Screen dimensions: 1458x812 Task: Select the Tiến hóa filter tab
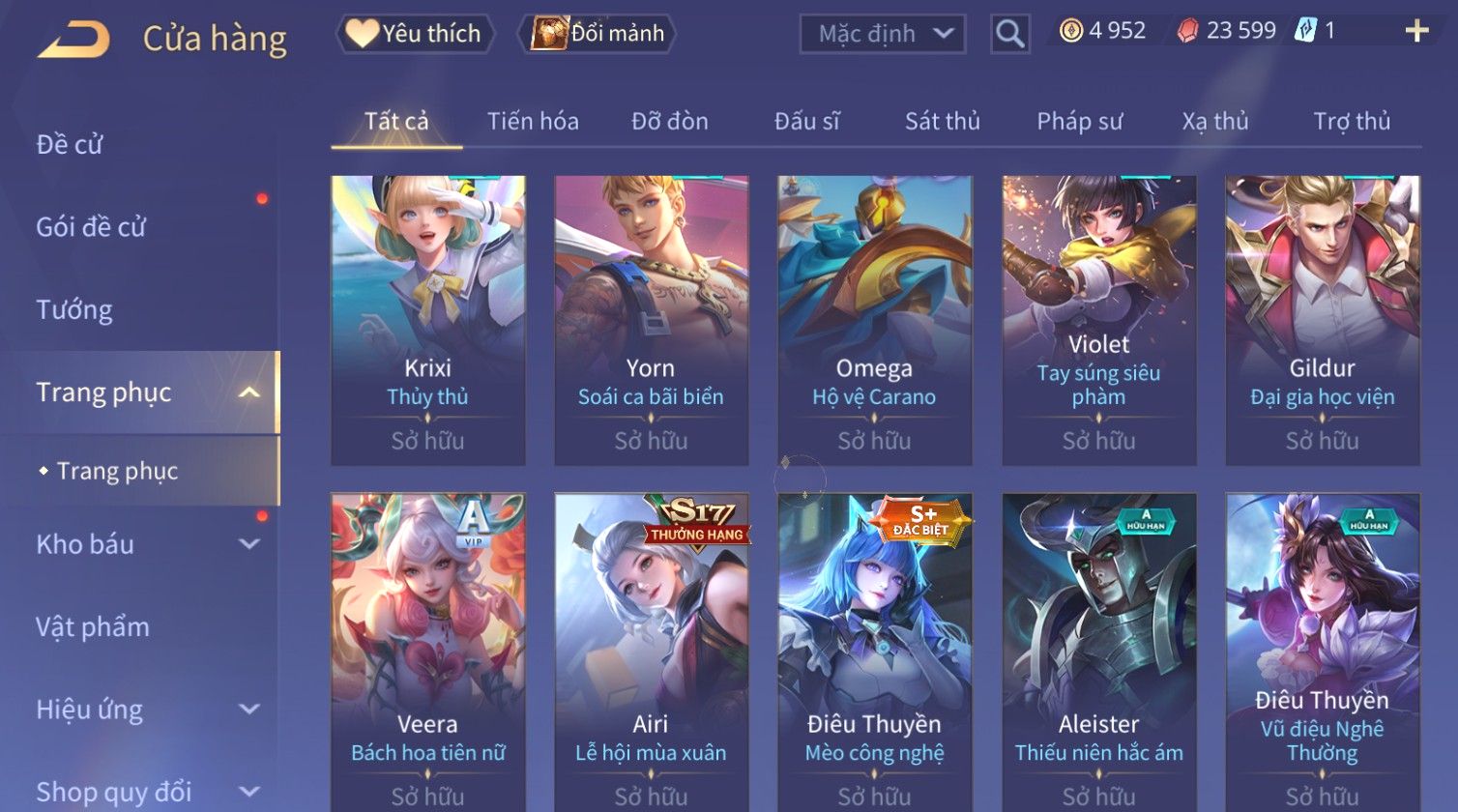pyautogui.click(x=533, y=121)
